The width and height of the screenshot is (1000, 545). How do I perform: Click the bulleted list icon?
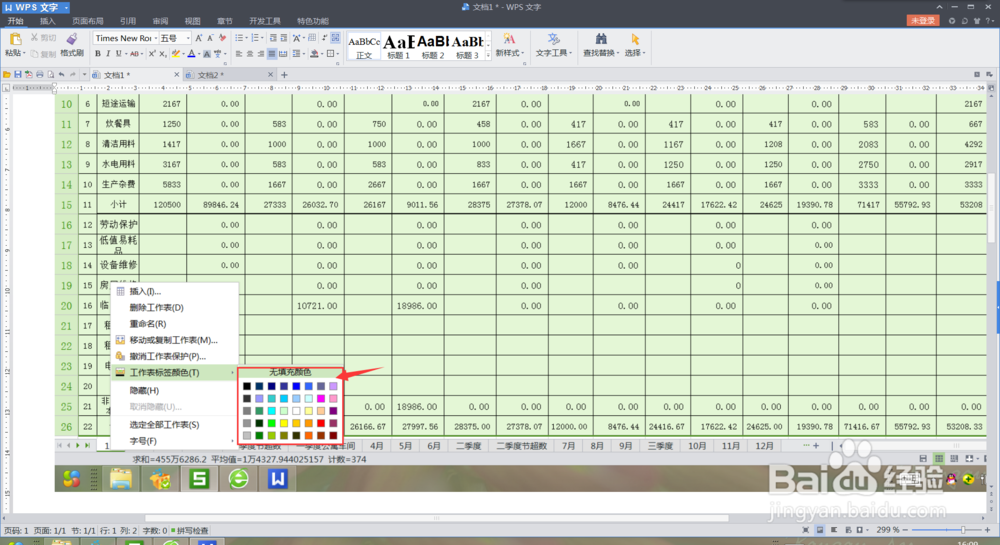[x=239, y=38]
